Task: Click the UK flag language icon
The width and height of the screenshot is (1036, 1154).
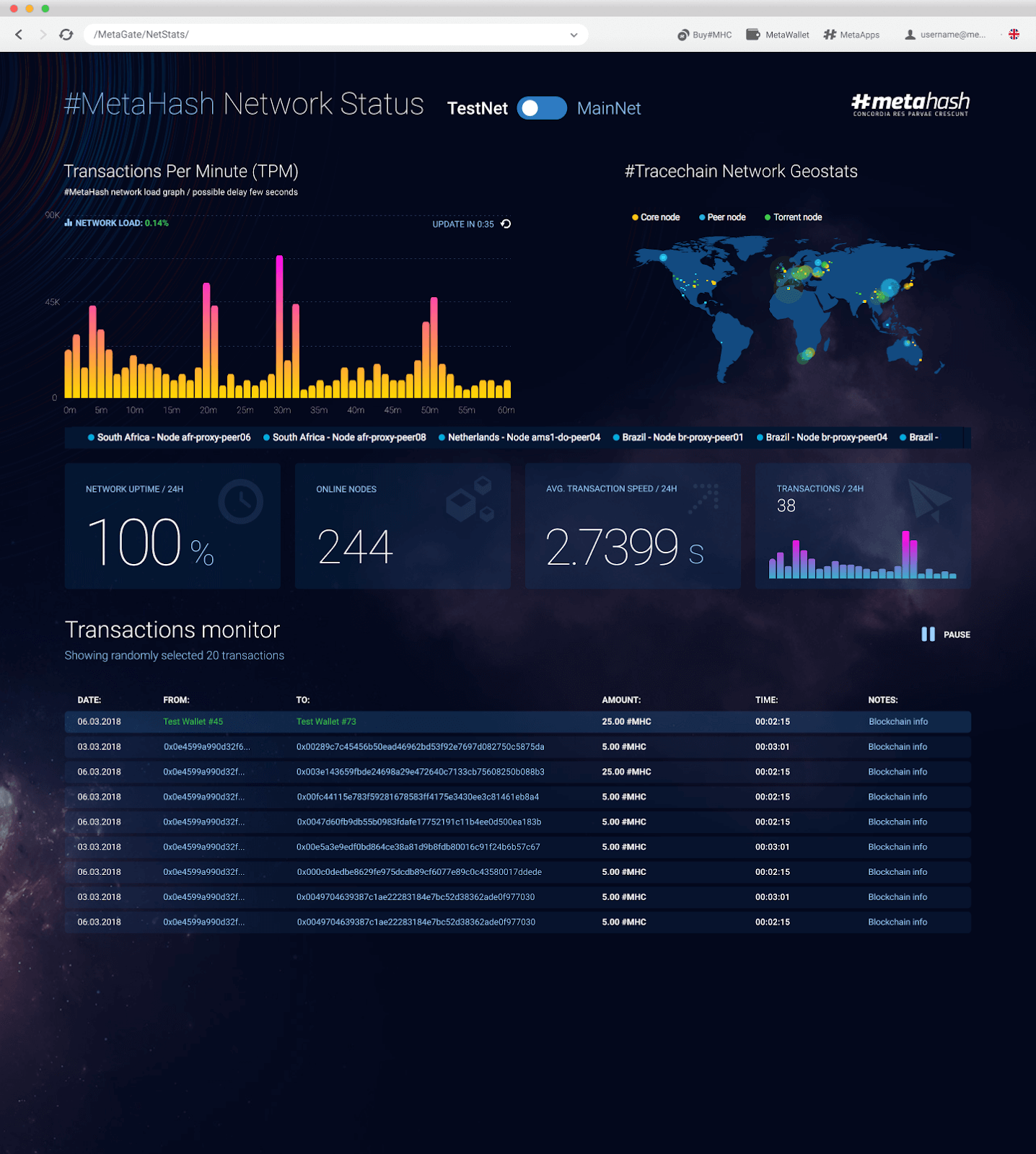Action: [1014, 35]
